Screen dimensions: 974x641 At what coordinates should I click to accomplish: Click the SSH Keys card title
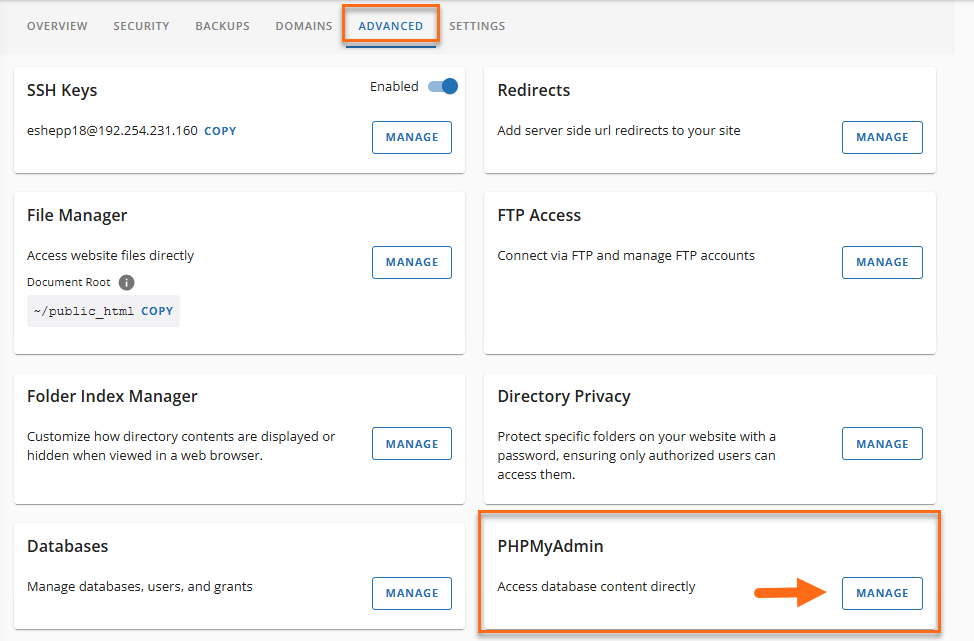(62, 90)
